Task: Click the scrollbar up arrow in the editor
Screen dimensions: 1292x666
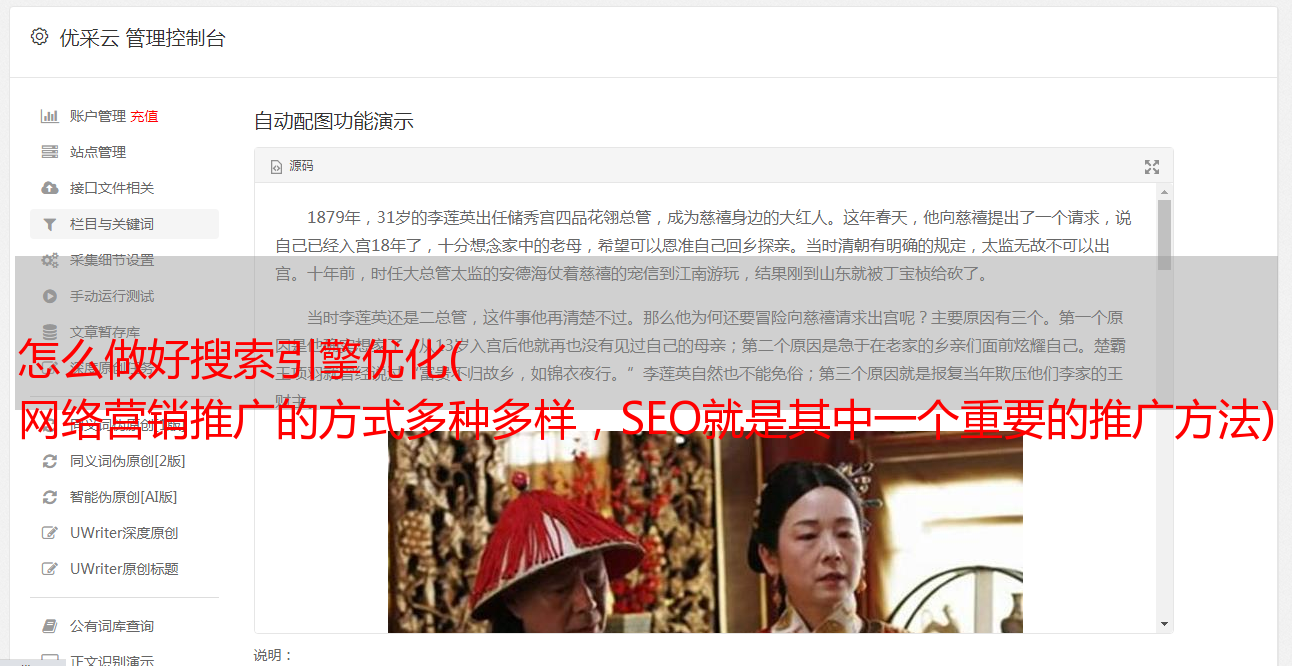Action: (x=1164, y=191)
